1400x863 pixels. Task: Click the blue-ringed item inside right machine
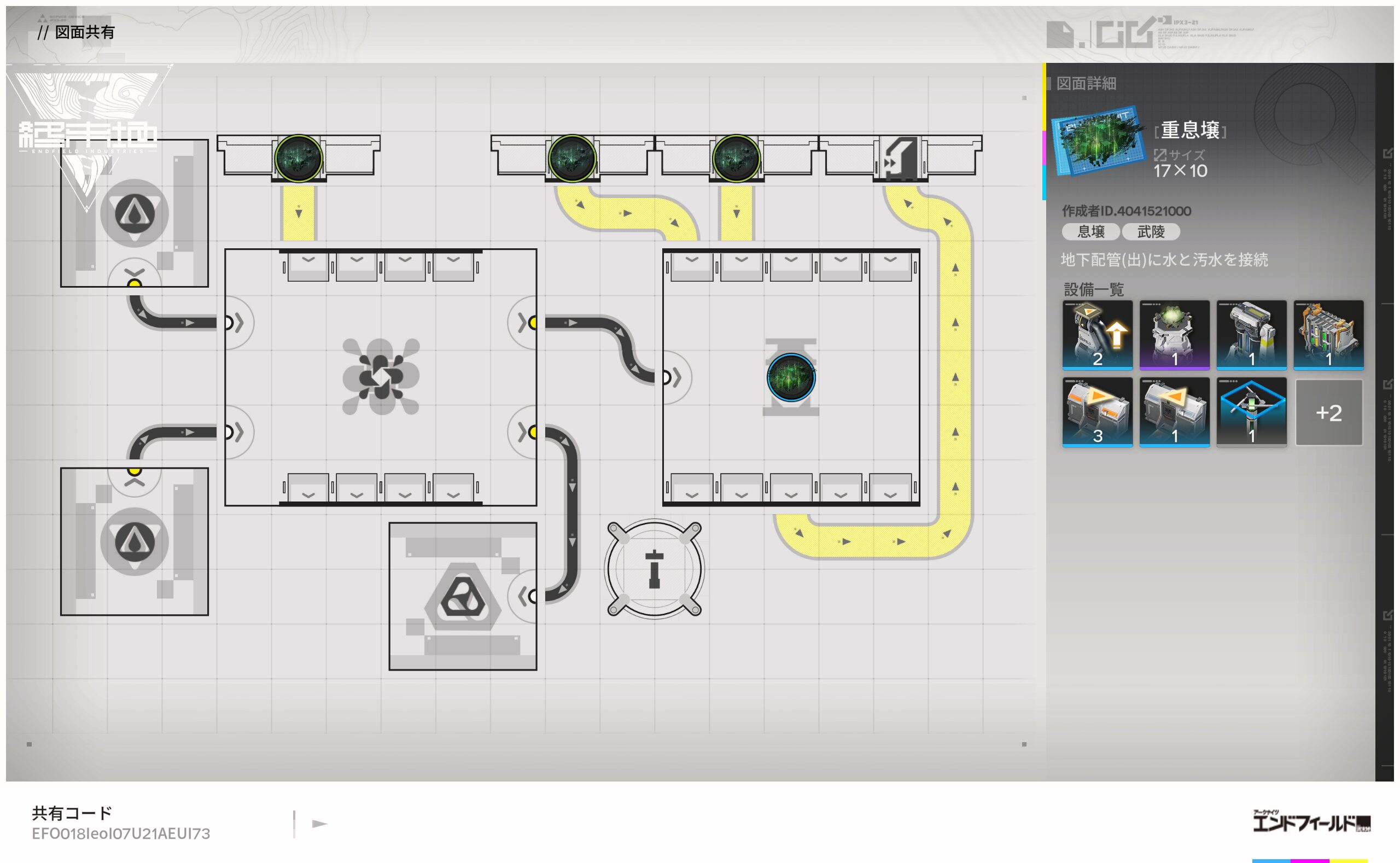(x=790, y=377)
